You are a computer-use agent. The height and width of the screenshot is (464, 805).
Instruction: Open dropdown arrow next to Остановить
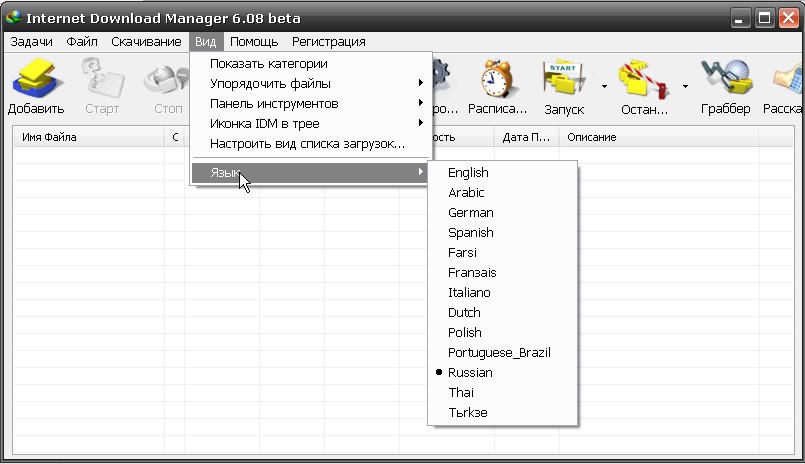point(685,86)
